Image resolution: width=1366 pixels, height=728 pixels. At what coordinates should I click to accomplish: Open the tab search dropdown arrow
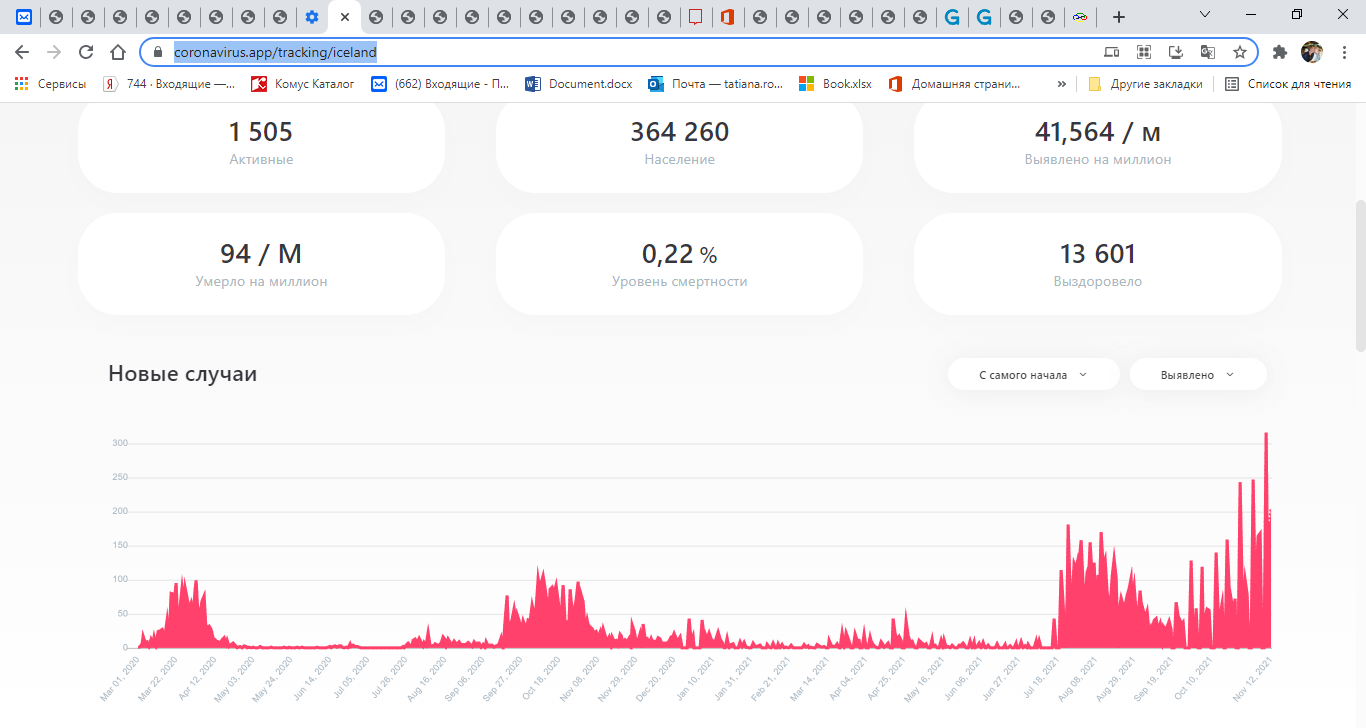pos(1205,15)
